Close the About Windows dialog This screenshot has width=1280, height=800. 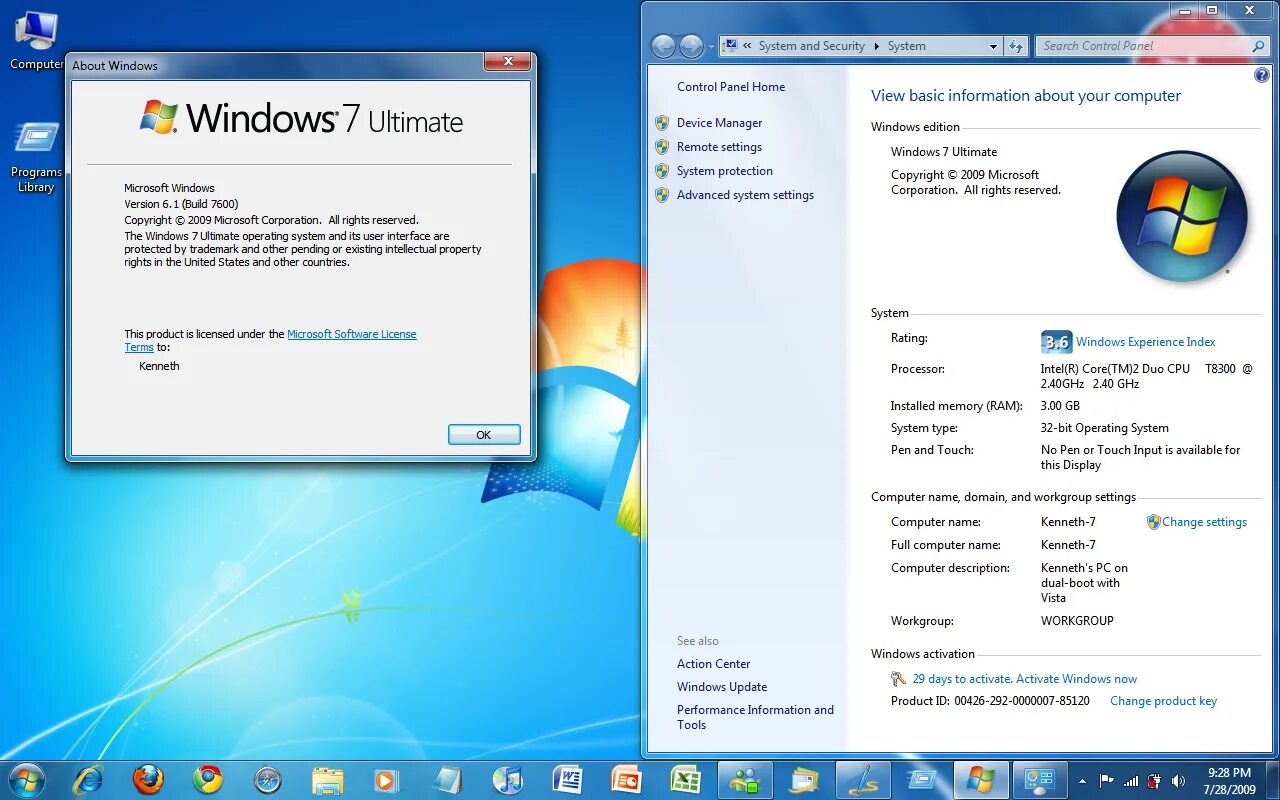(507, 62)
